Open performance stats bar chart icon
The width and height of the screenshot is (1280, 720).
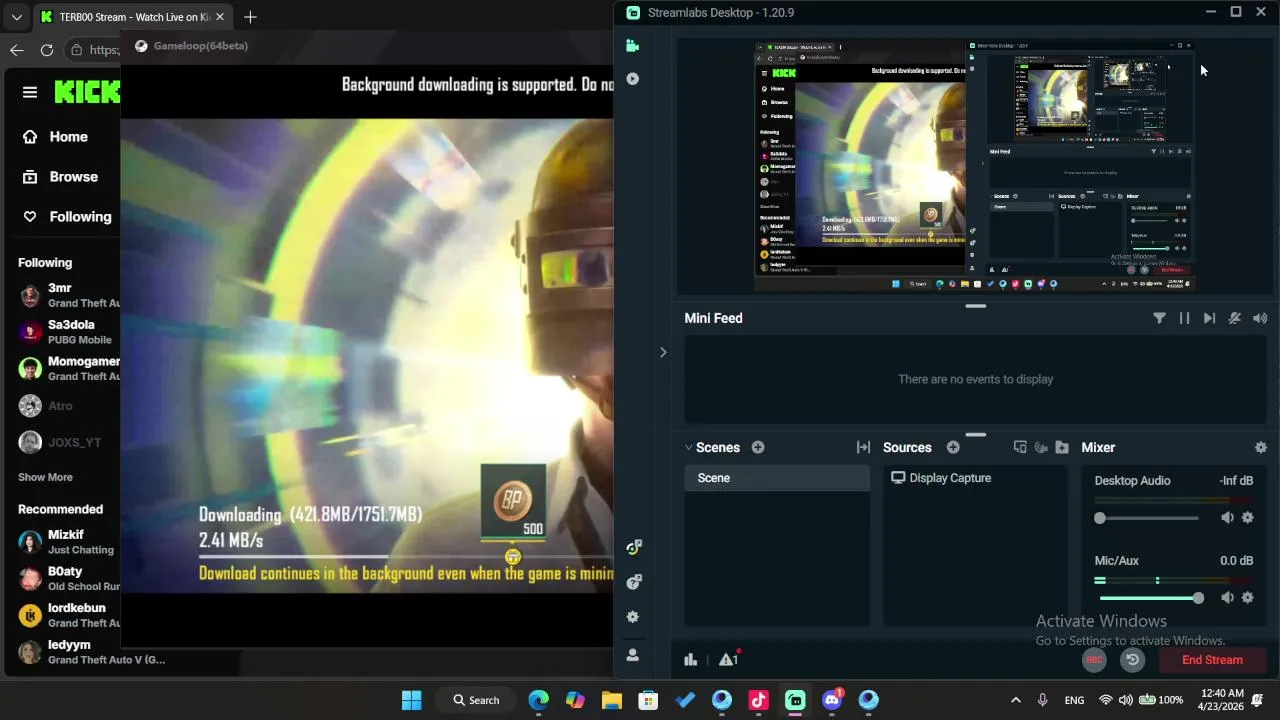(690, 659)
